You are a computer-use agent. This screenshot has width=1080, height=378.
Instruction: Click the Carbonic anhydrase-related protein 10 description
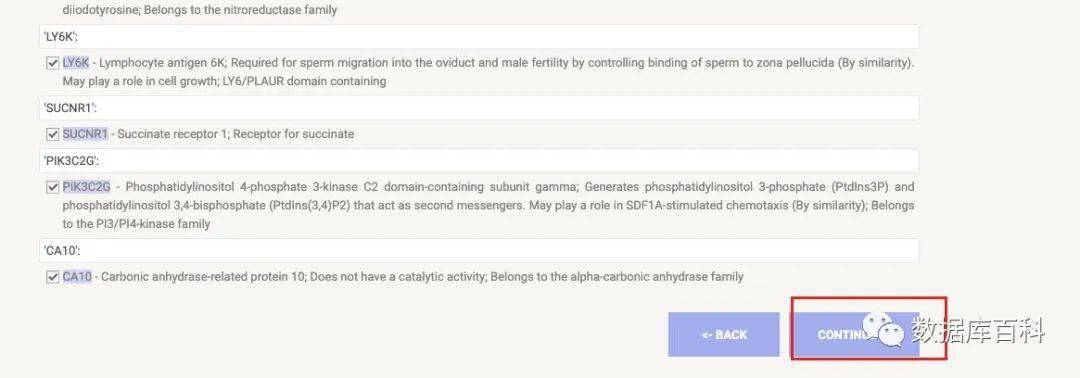(419, 277)
